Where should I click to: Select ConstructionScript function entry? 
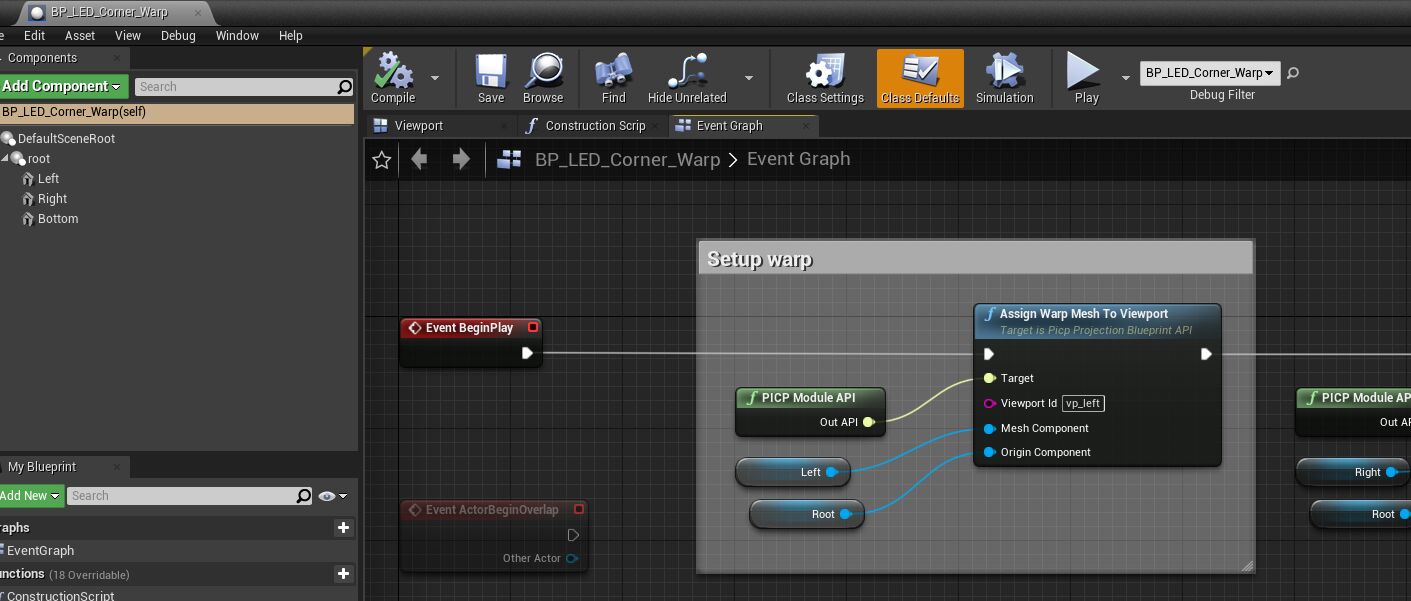[60, 596]
